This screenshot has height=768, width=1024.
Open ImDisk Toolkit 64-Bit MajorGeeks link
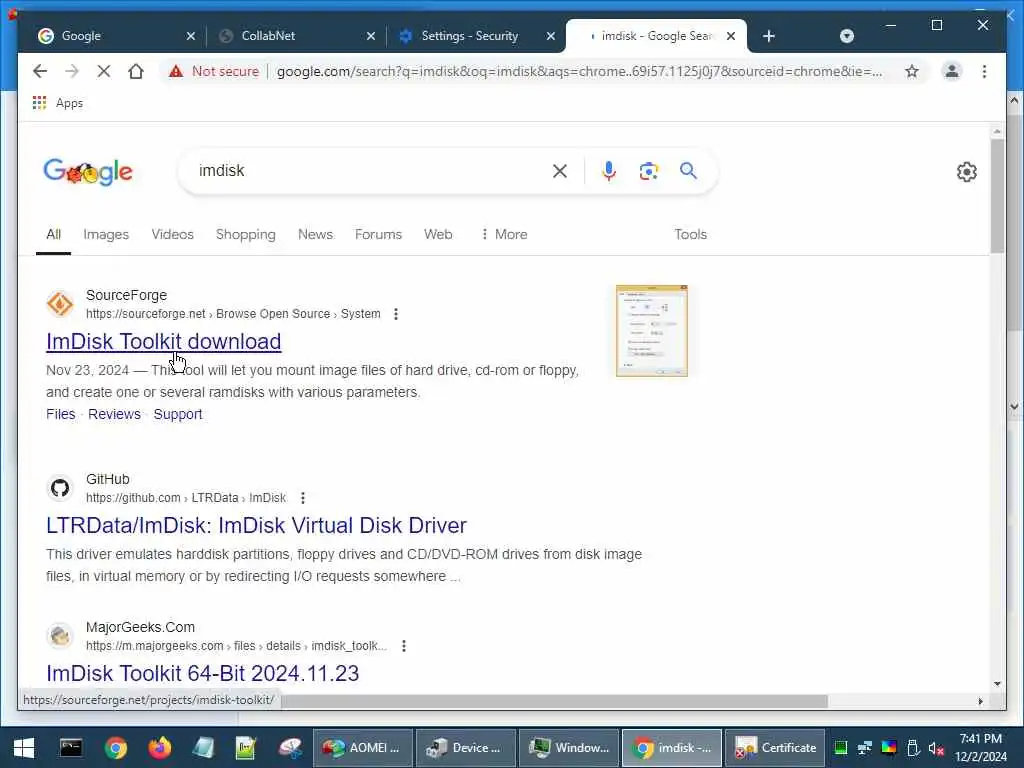coord(202,673)
